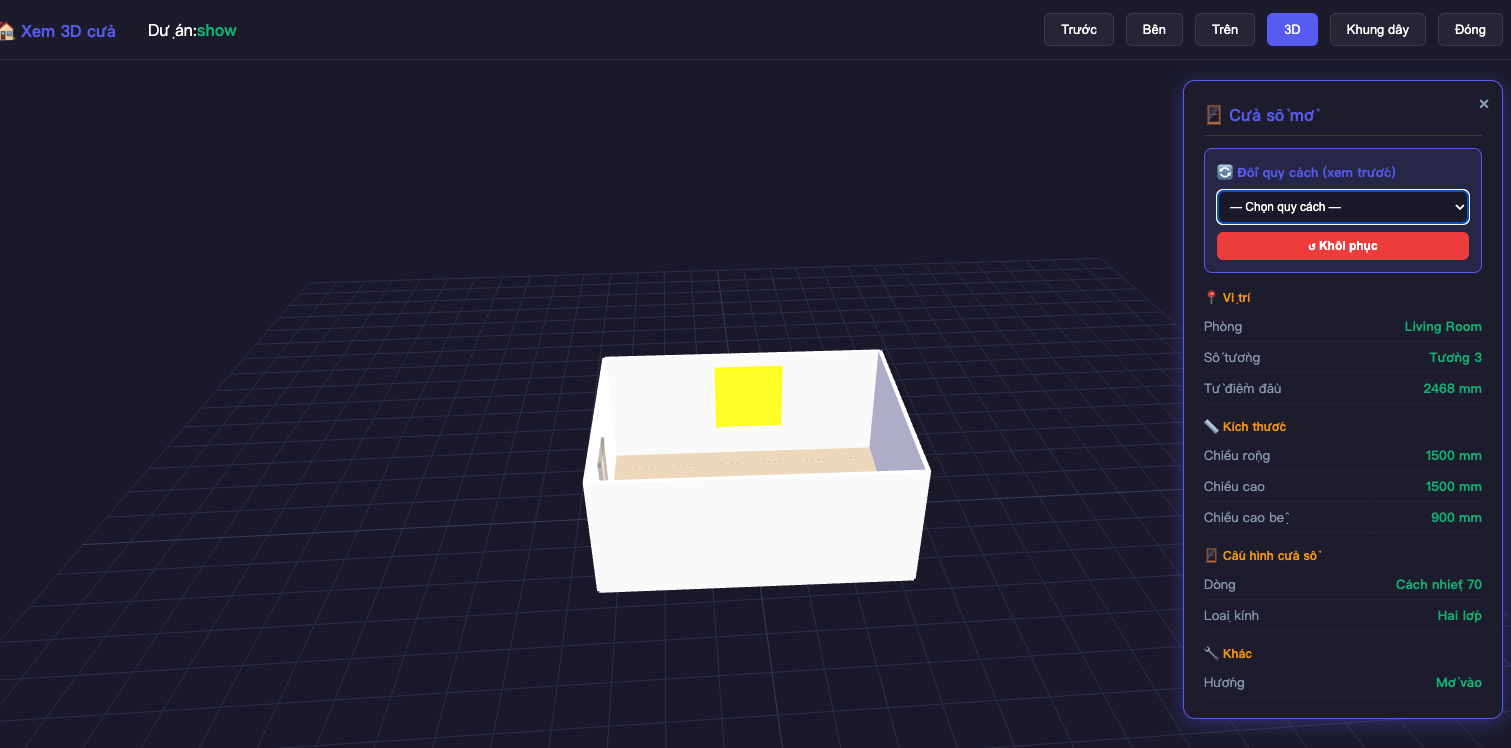Click the ruler icon beside Kích thước
Viewport: 1511px width, 748px height.
click(x=1211, y=426)
